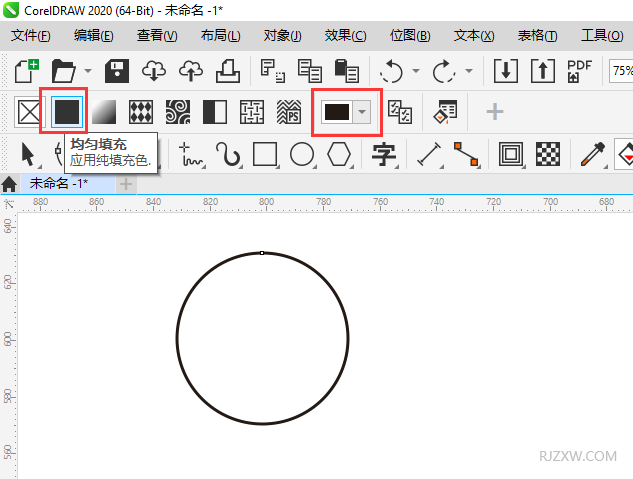Click the Two-color pattern fill icon
This screenshot has width=633, height=479.
point(215,112)
